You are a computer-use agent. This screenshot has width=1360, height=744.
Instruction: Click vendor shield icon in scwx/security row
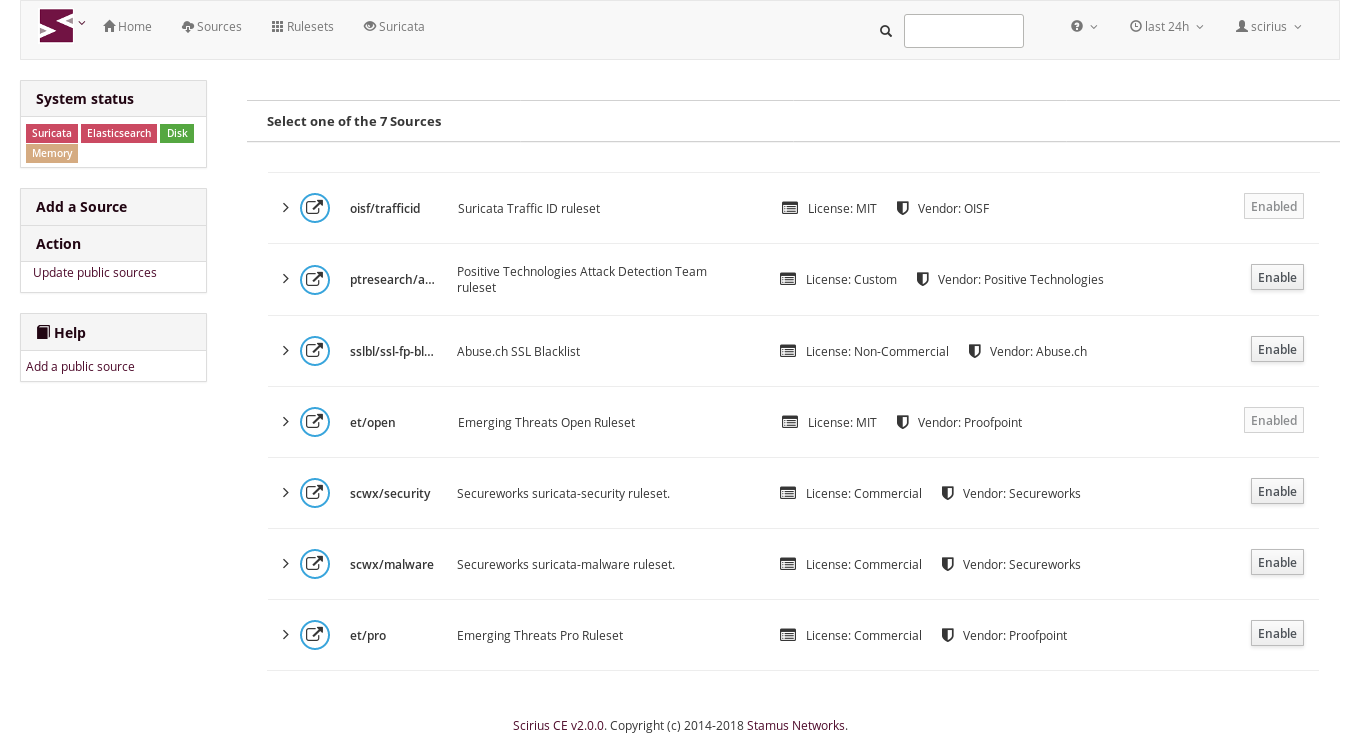point(948,493)
